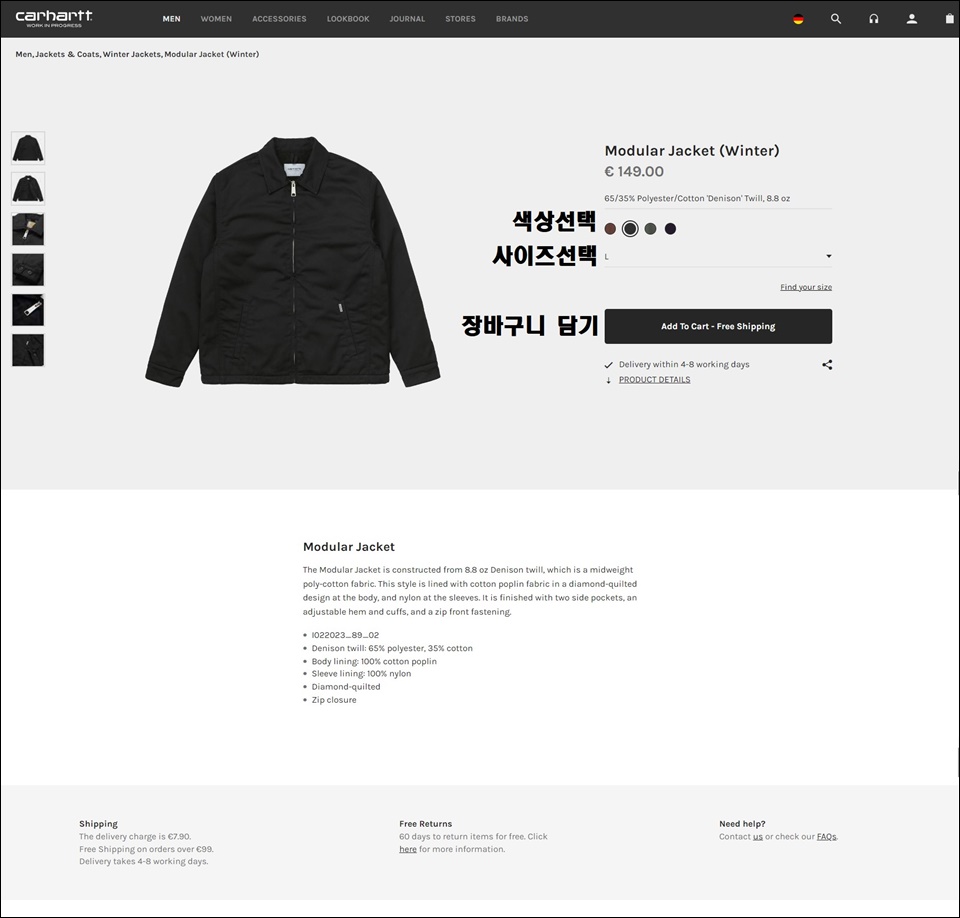Select the dark navy color swatch
The width and height of the screenshot is (960, 918).
click(670, 229)
